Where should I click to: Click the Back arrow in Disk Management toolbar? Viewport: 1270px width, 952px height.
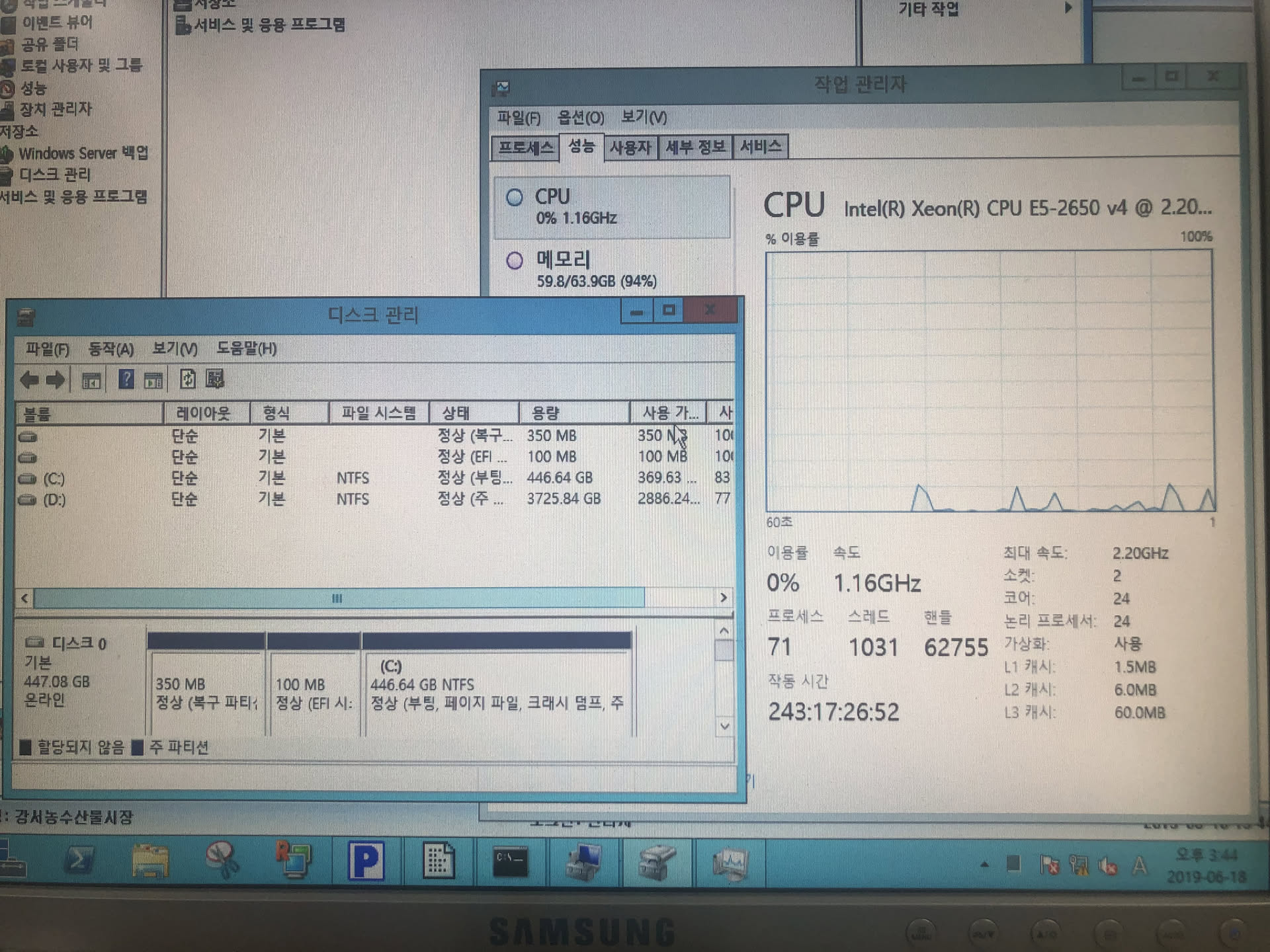30,379
